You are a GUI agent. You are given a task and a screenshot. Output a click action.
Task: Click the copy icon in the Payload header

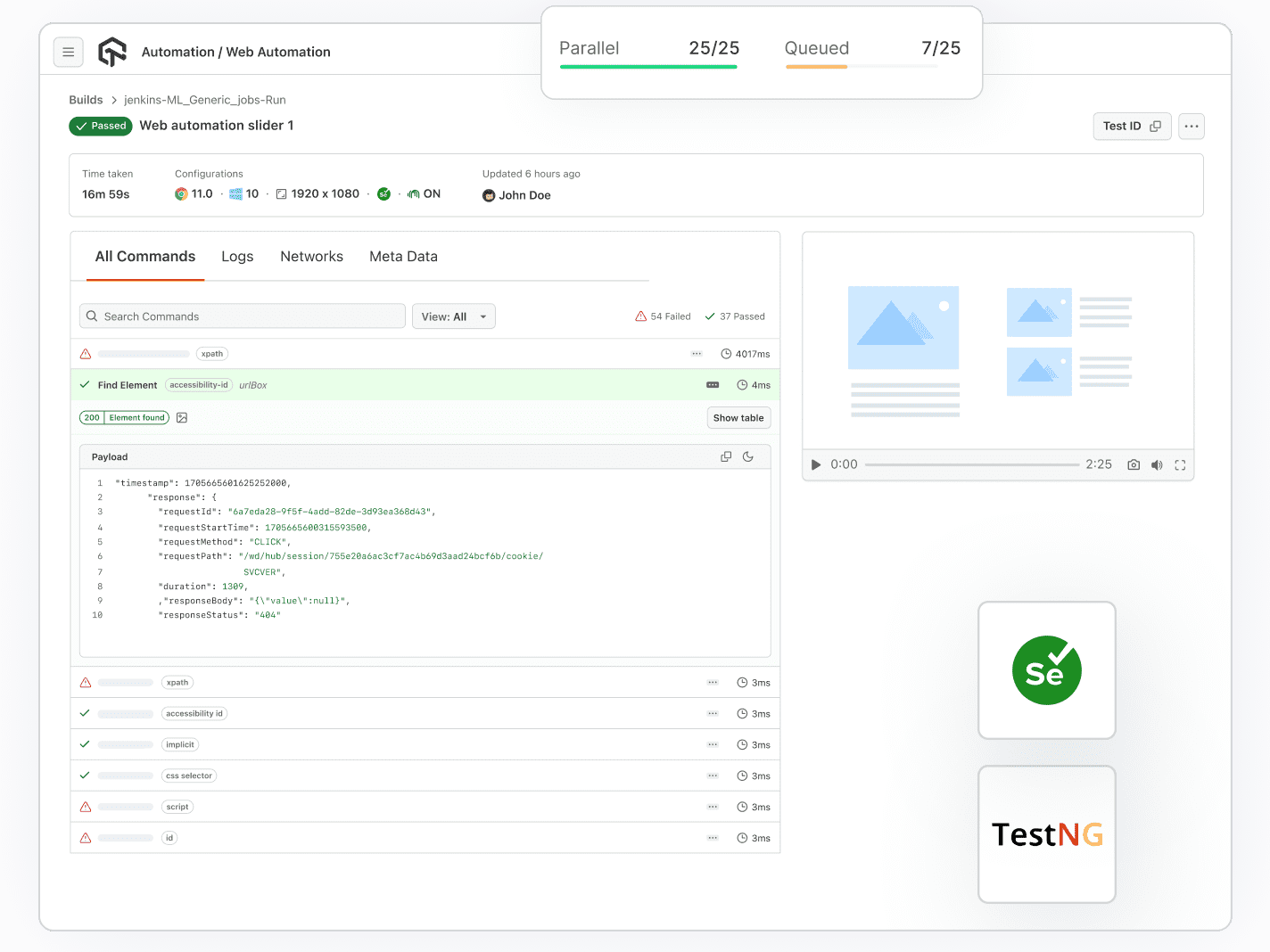725,455
